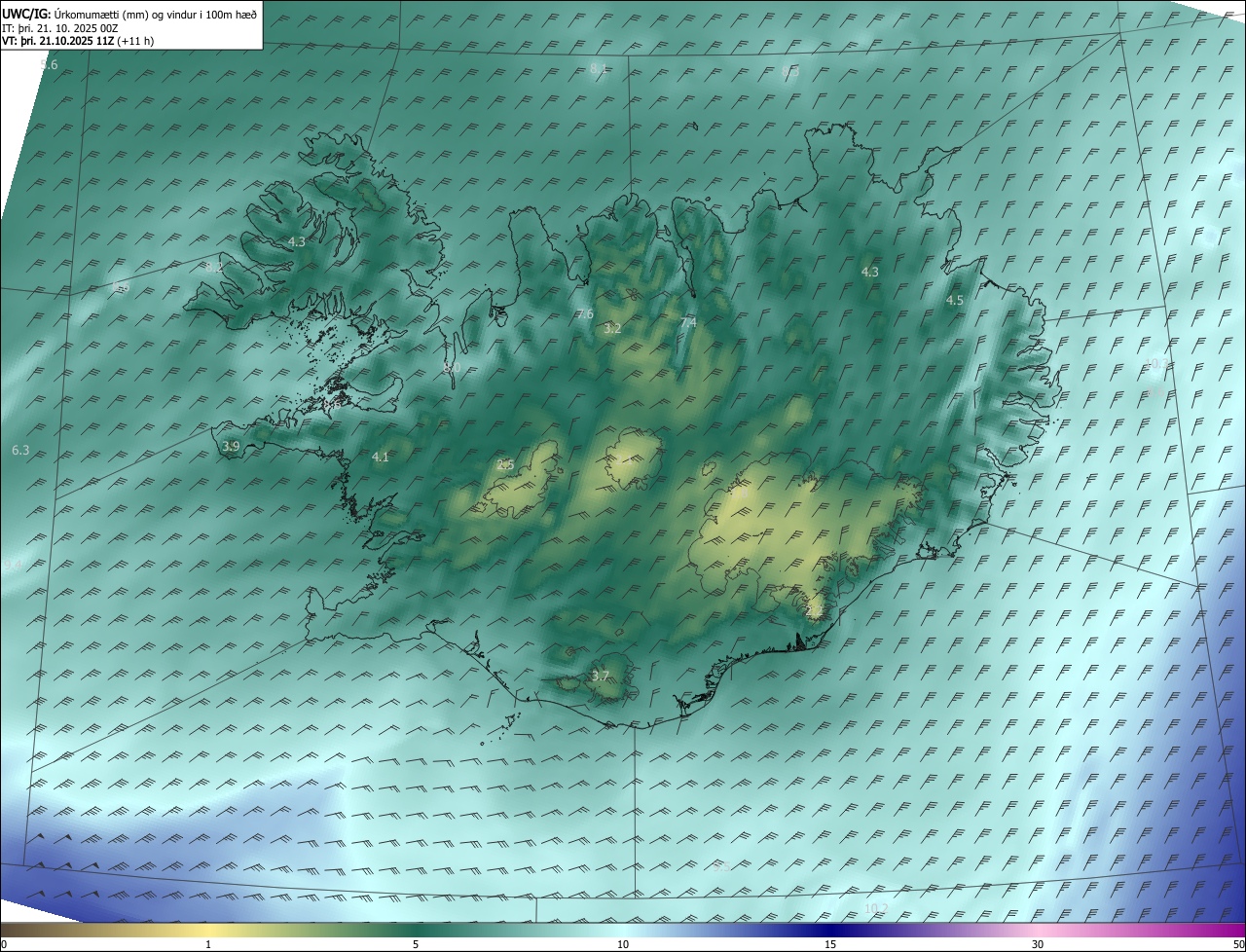Click the 7.6 value label
The image size is (1246, 952).
[585, 313]
